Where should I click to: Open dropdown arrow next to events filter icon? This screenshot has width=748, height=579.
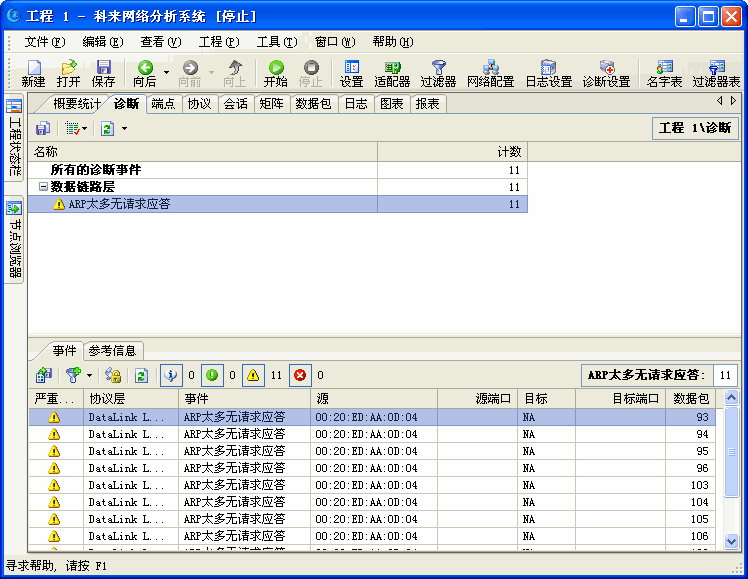click(x=89, y=375)
